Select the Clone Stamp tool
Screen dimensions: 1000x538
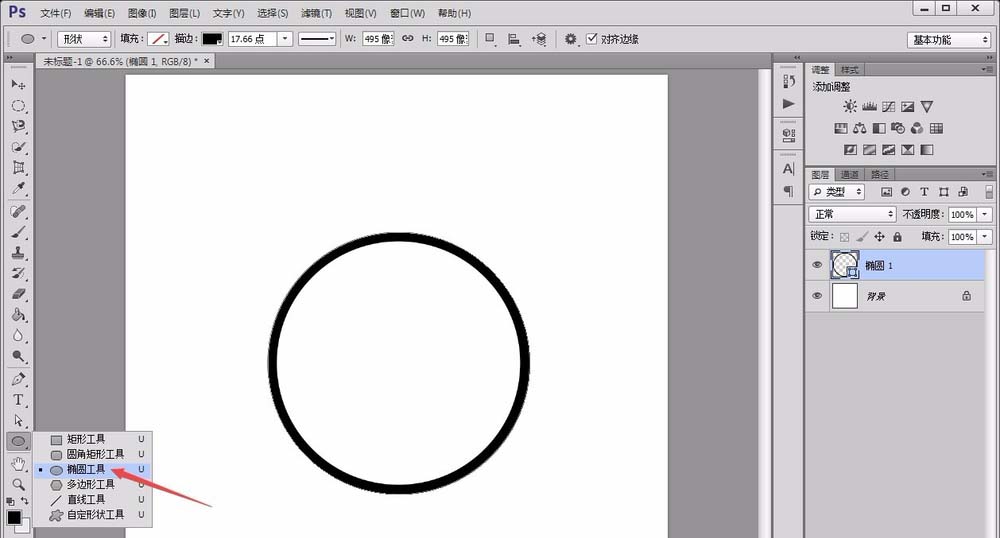click(18, 253)
